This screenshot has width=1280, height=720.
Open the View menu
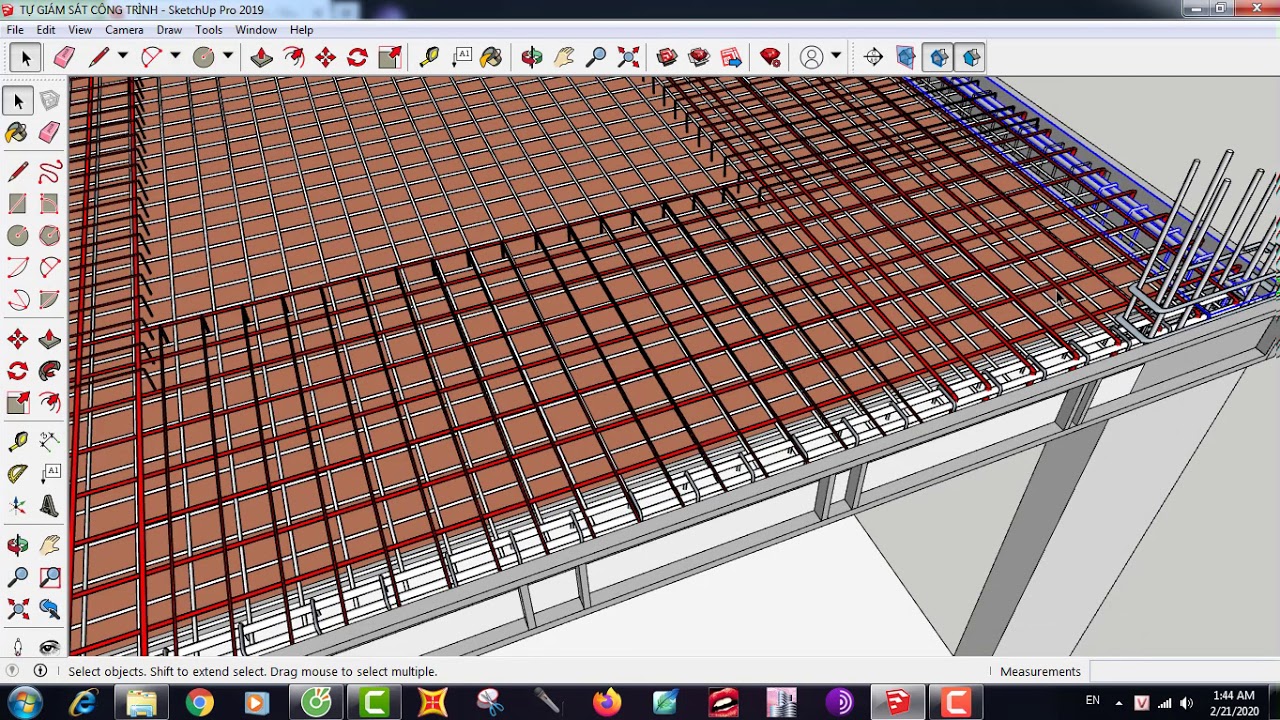pos(80,30)
